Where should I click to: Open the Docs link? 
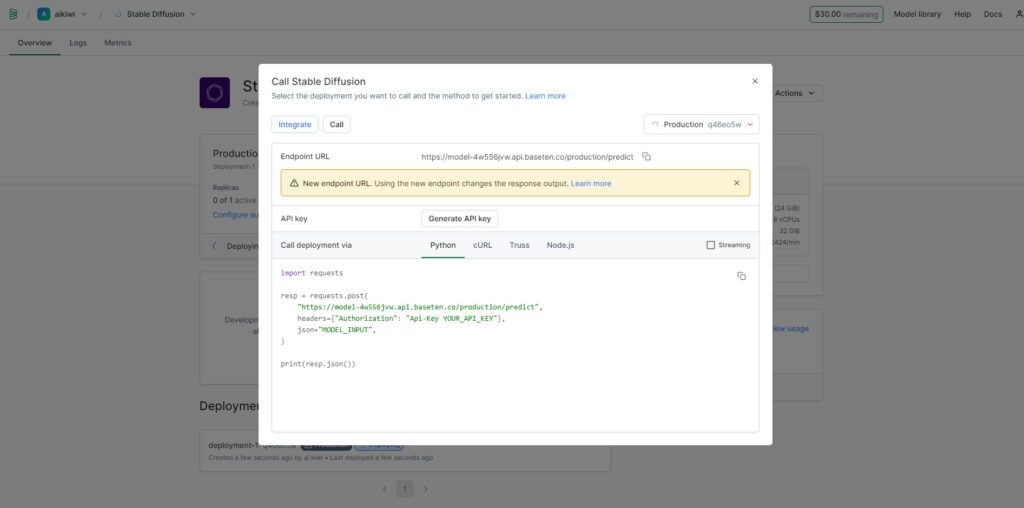[993, 14]
